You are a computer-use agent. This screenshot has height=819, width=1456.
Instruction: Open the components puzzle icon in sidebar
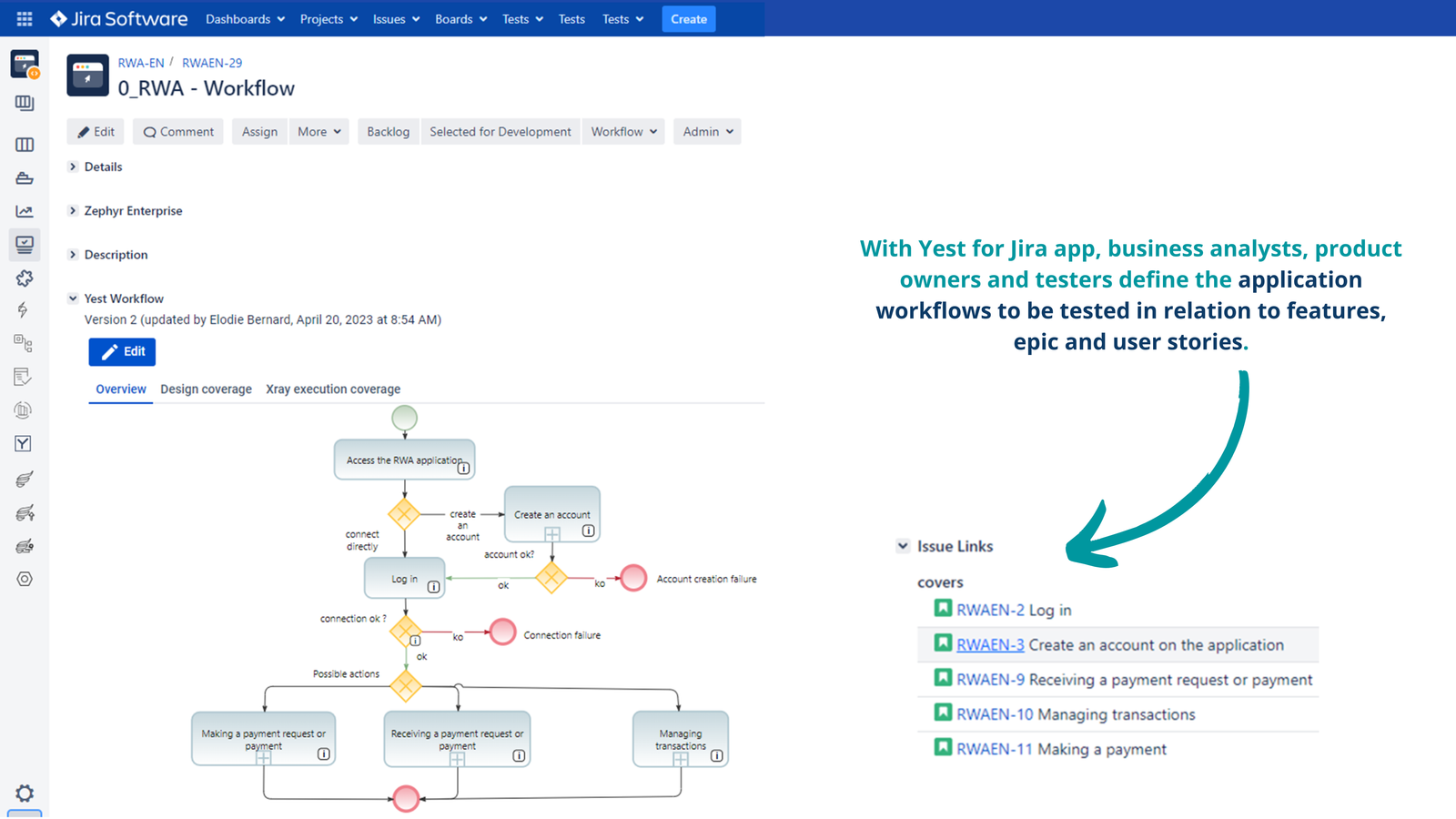25,278
